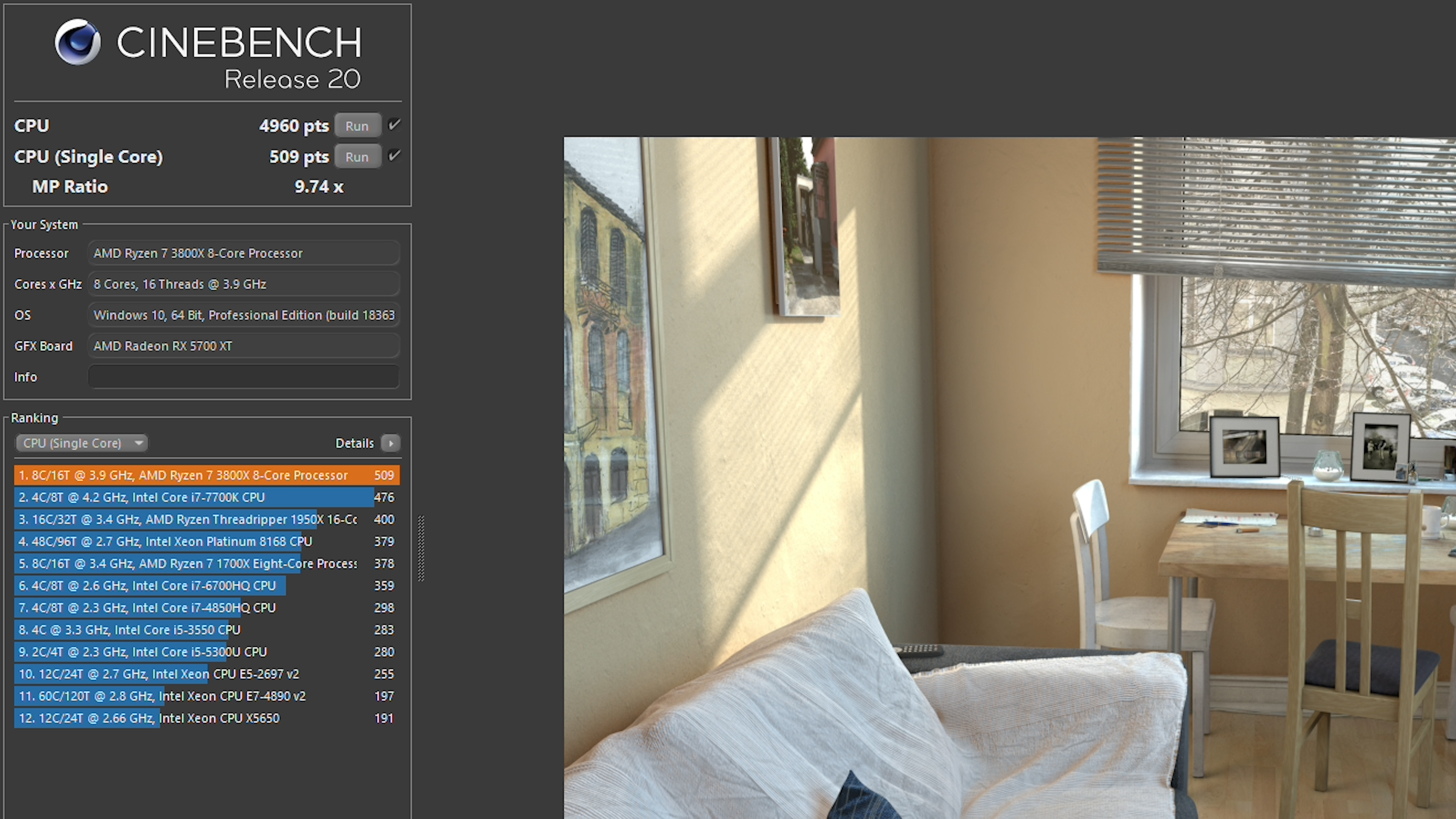Screen dimensions: 1456x819
Task: Run the CPU (Single Core) benchmark
Action: pos(357,157)
